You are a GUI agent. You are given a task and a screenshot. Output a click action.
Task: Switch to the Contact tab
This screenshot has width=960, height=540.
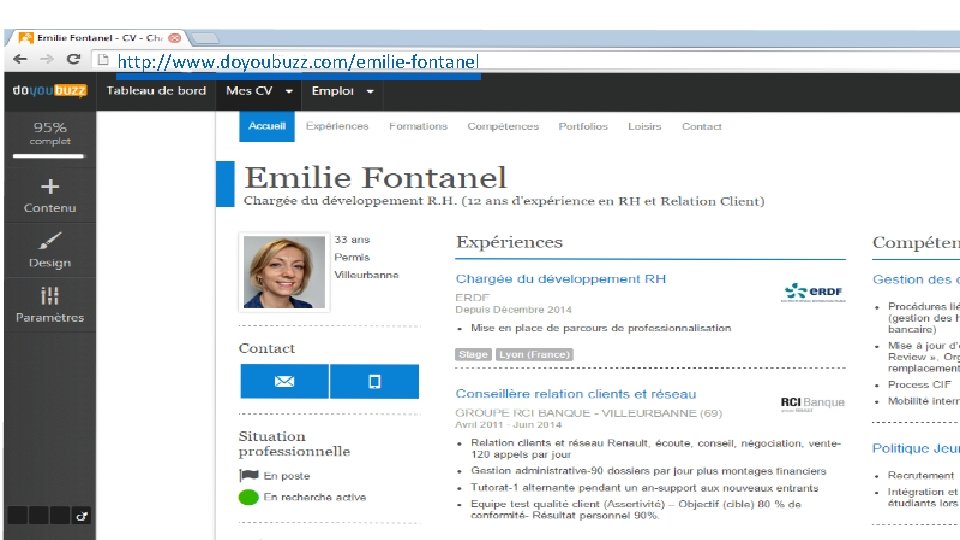tap(702, 126)
